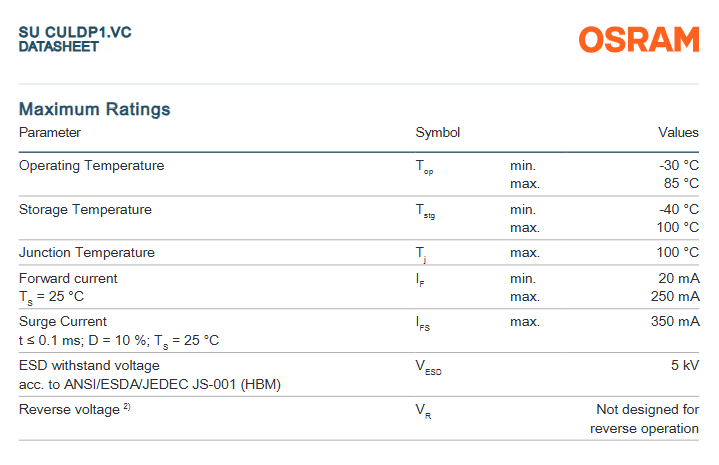Open footnote 2 next to Reverse voltage
The height and width of the screenshot is (465, 719).
(127, 406)
